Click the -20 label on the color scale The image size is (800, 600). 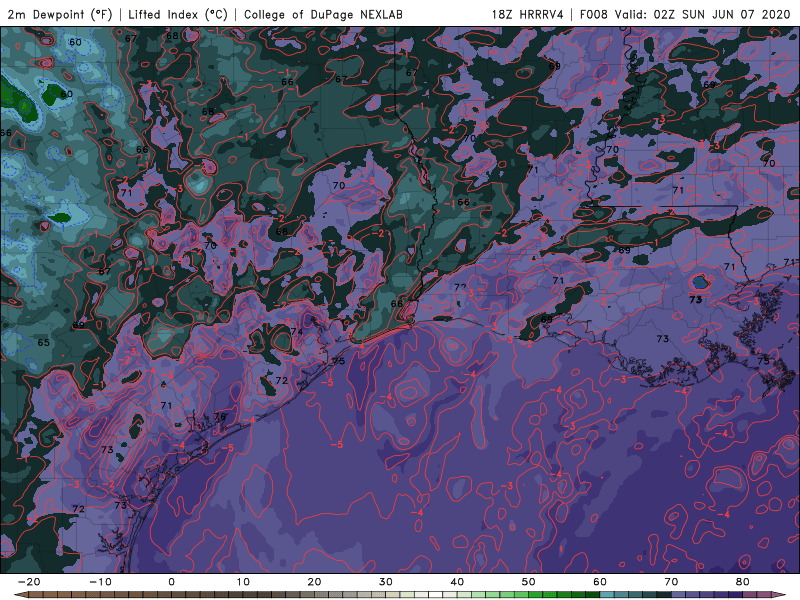tap(29, 582)
